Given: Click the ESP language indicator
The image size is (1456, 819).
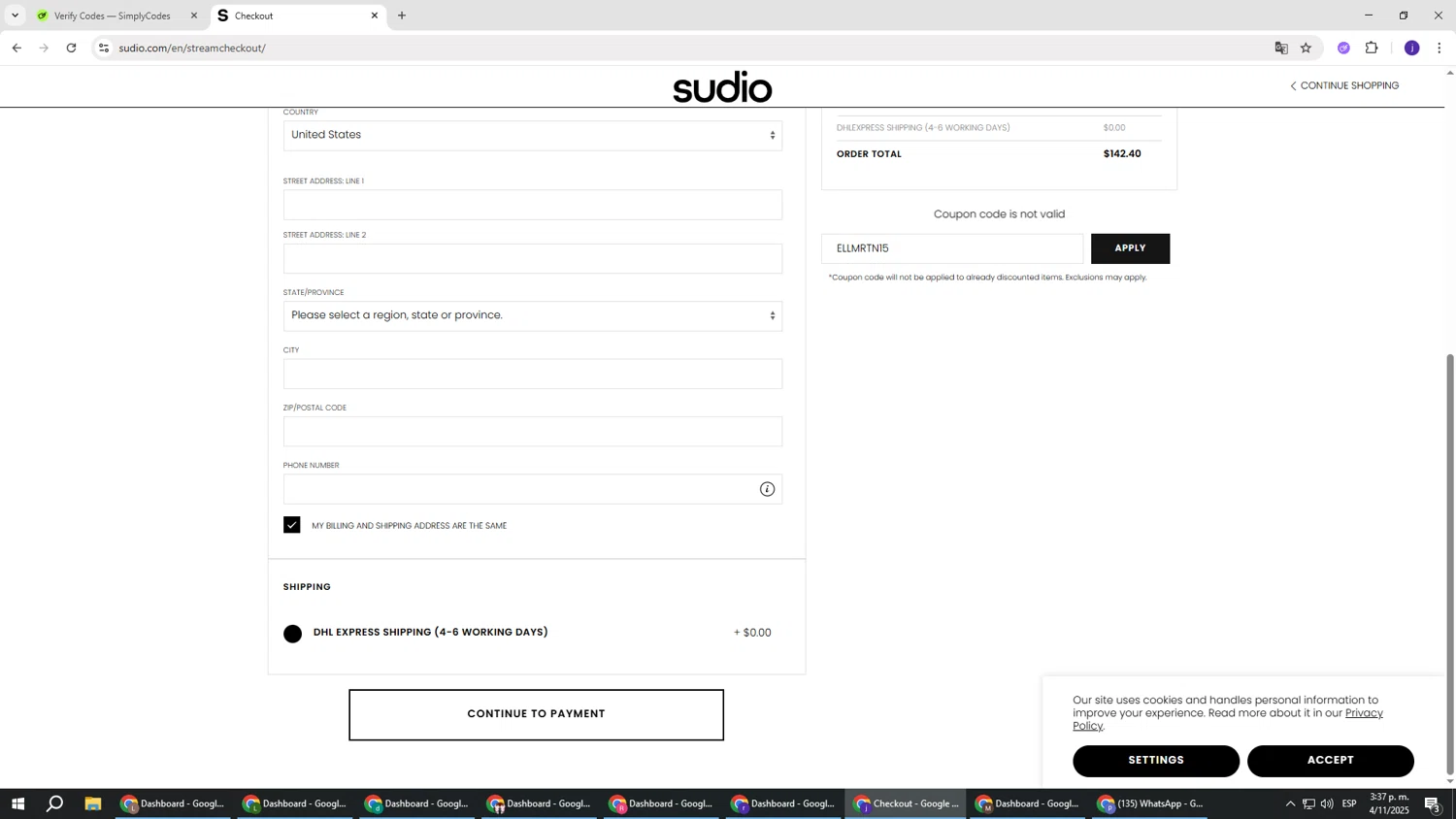Looking at the screenshot, I should click(x=1349, y=803).
